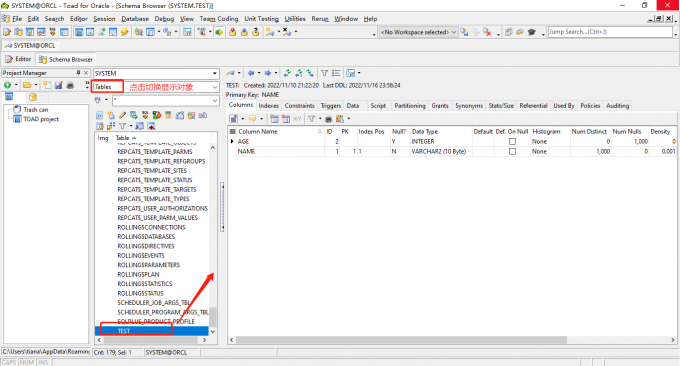680x366 pixels.
Task: Click the save icon in Project Manager toolbar
Action: [x=59, y=85]
